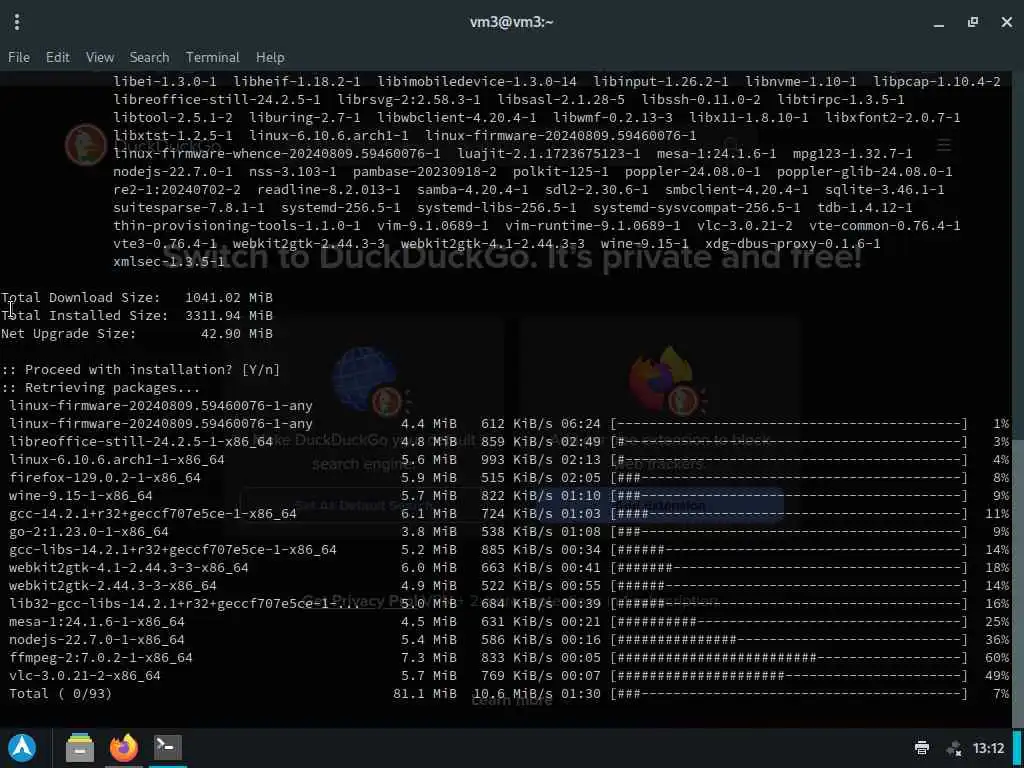
Task: Open the network tray icon
Action: (954, 748)
